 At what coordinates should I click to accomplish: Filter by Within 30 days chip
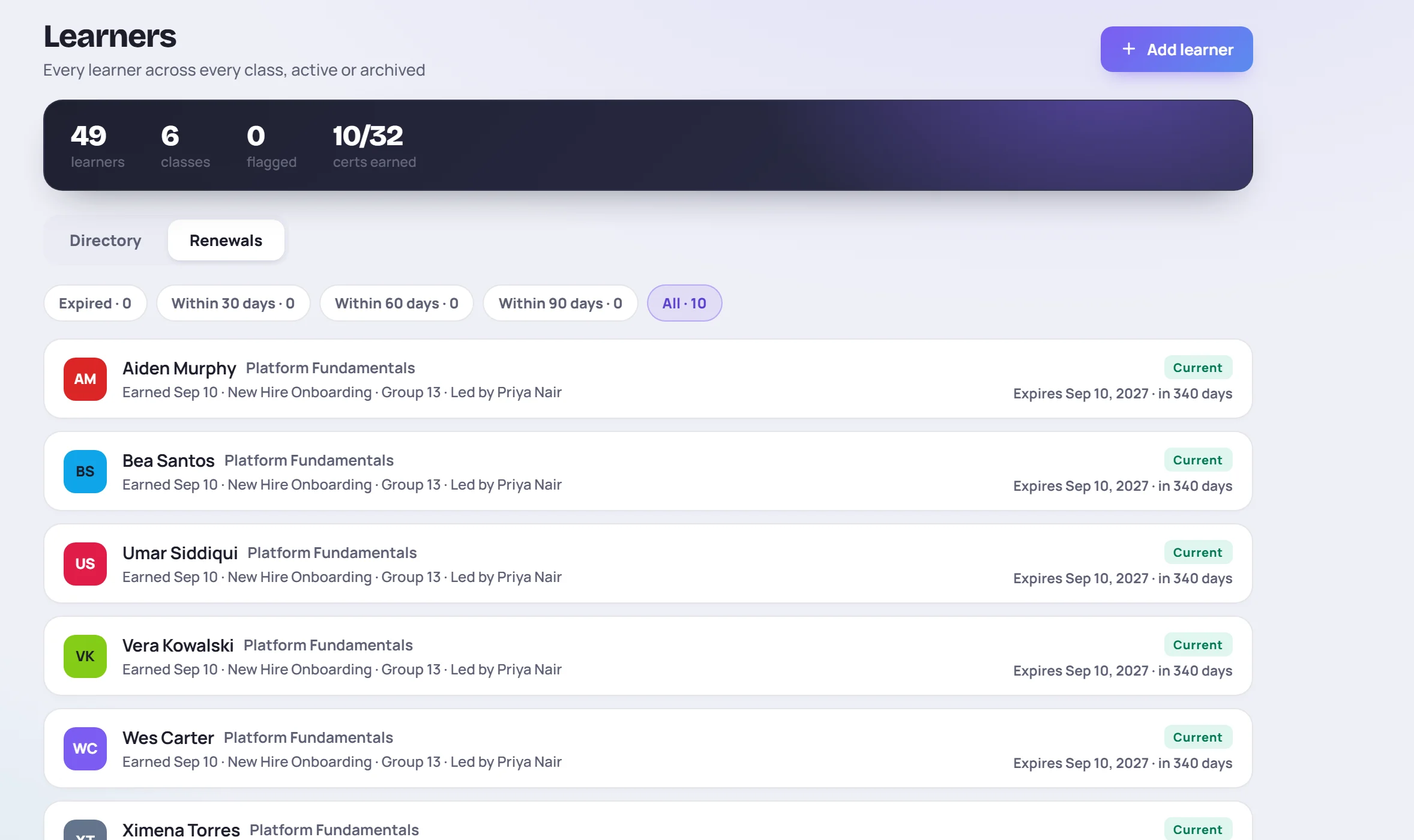click(233, 303)
